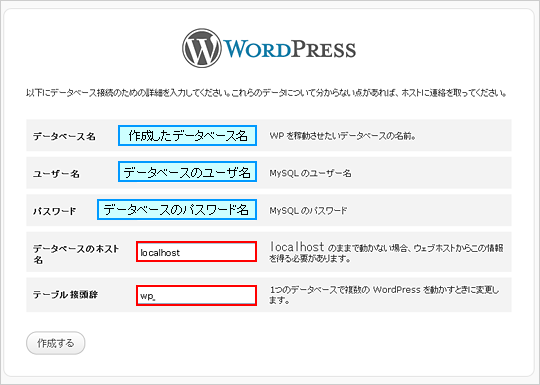Click the データベース名 row label

[x=64, y=136]
